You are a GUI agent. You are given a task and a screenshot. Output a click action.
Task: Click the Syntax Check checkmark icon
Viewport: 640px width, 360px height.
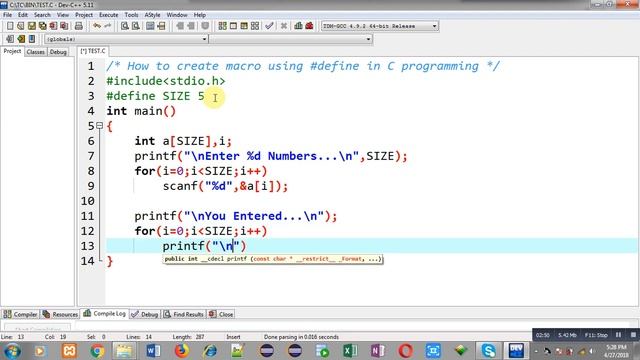point(269,26)
